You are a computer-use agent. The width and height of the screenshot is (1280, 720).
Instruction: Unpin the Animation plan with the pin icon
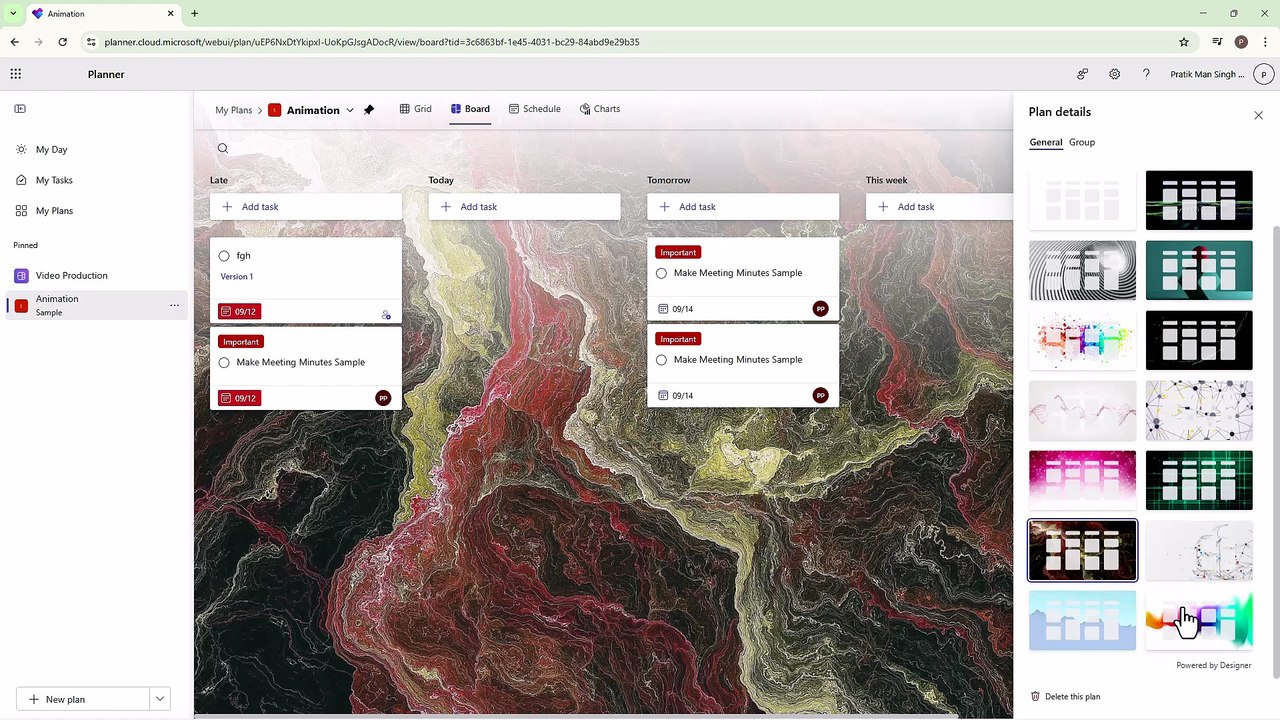368,110
